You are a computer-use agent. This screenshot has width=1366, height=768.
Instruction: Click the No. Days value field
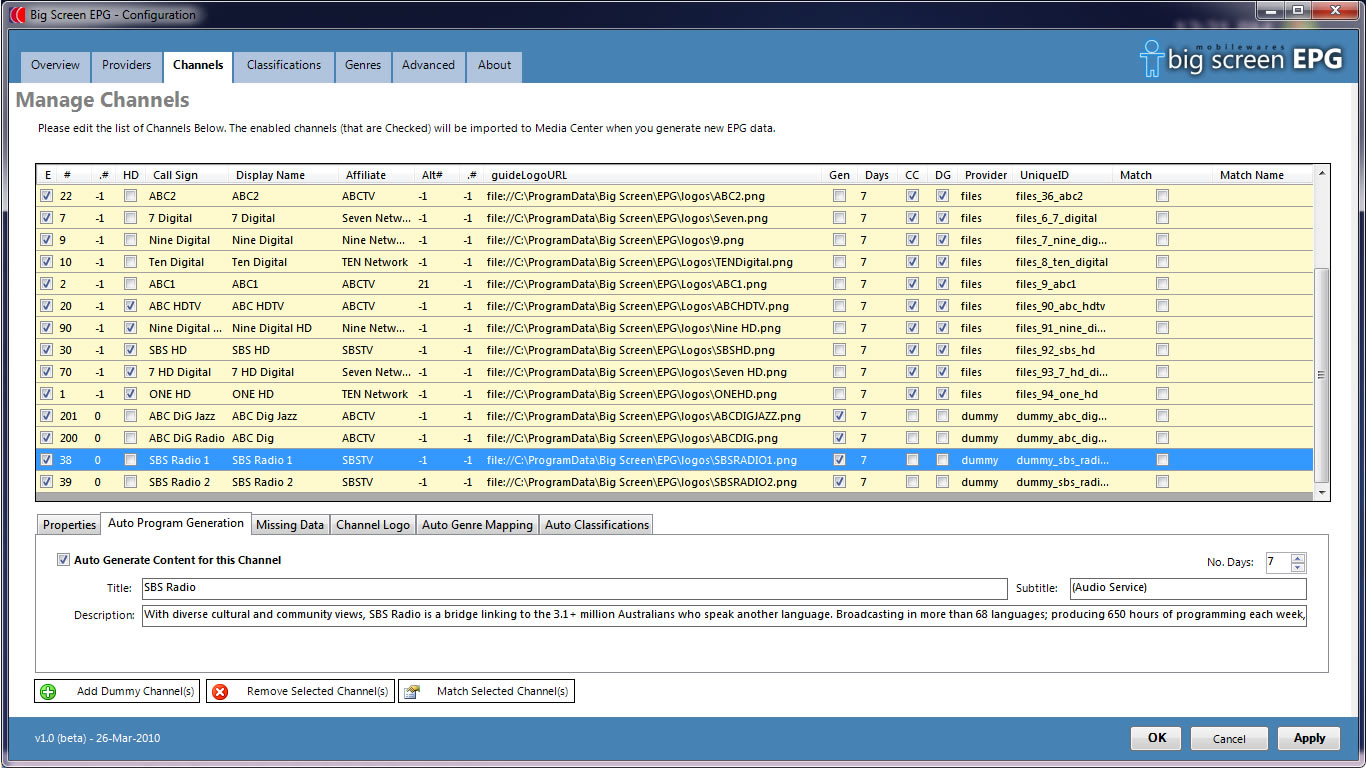click(1278, 563)
